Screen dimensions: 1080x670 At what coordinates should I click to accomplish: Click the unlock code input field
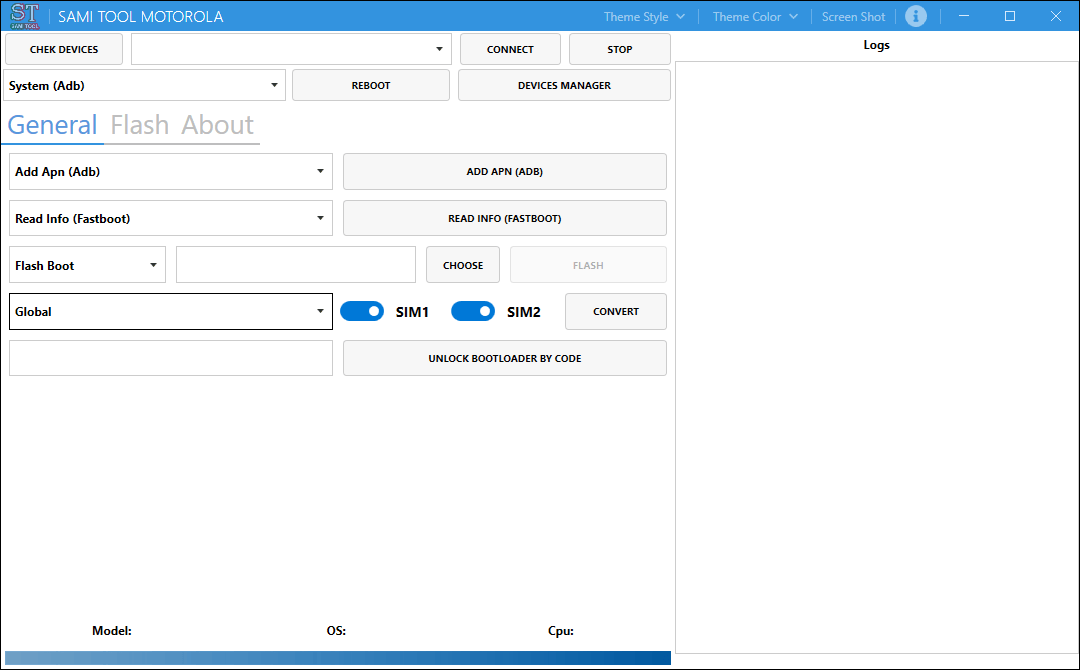[x=170, y=357]
